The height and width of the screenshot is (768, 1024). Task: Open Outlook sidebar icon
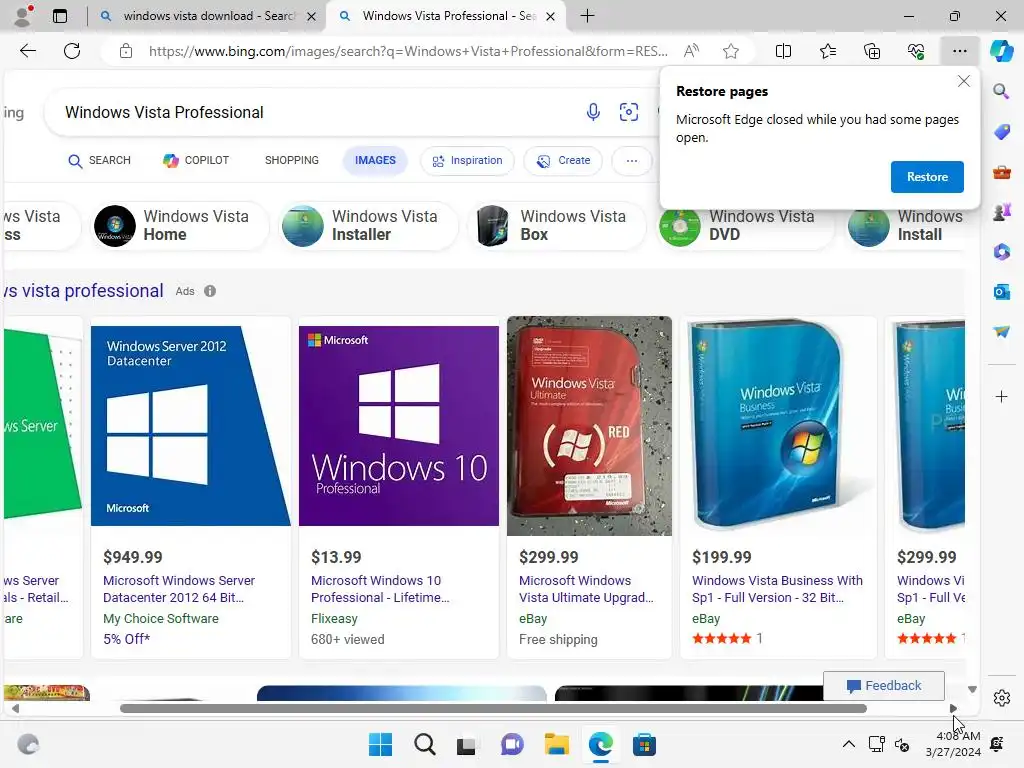[1001, 292]
